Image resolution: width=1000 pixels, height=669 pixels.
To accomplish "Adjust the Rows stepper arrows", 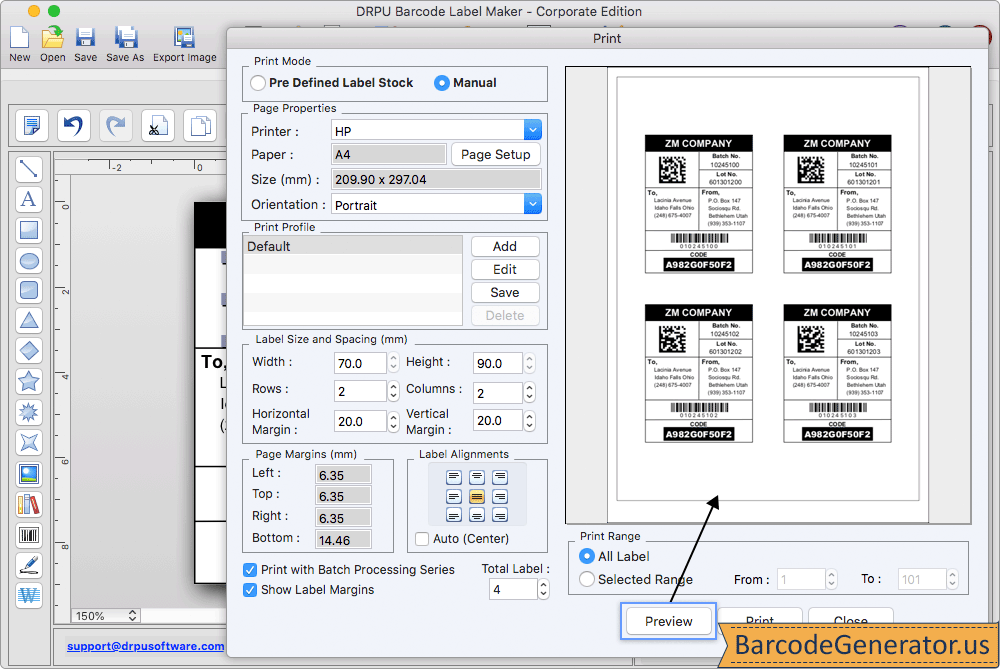I will click(393, 391).
